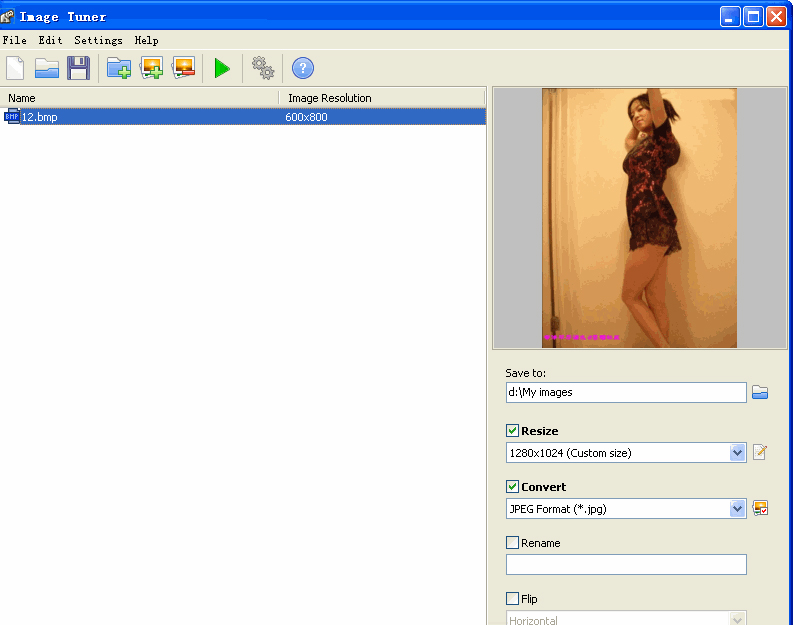Open the Edit menu

51,40
